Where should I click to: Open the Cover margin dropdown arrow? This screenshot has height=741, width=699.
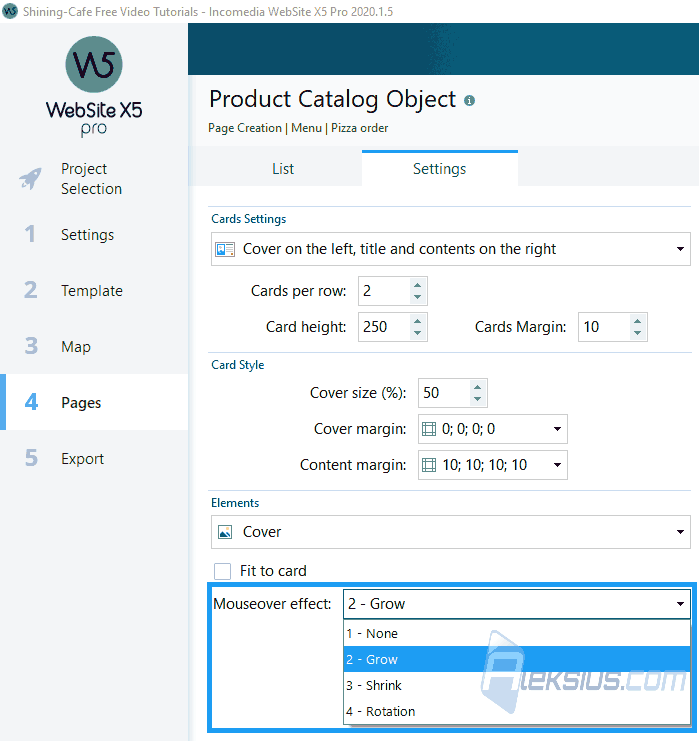click(x=557, y=429)
